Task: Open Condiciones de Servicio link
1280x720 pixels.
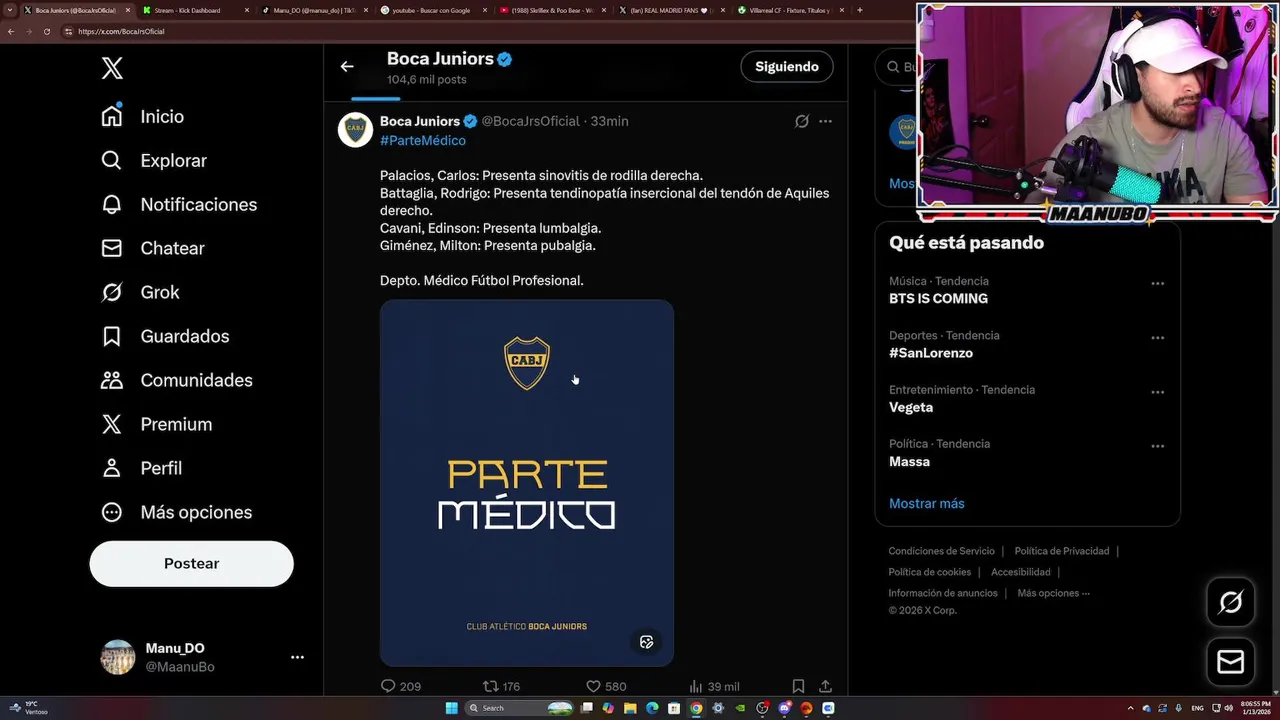Action: (941, 551)
